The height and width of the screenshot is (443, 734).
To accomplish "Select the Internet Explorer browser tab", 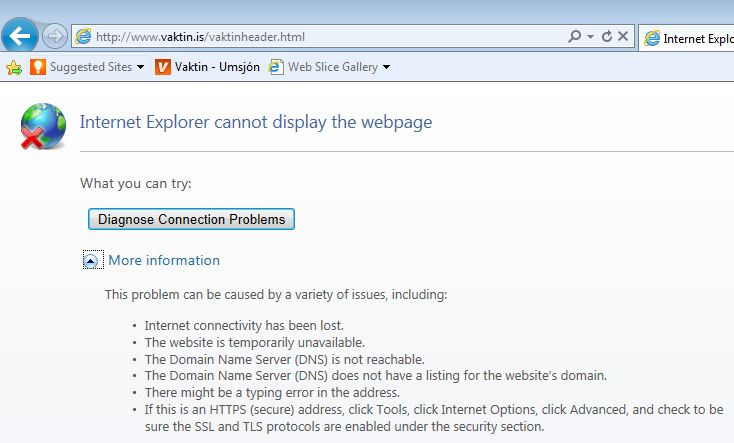I will point(688,37).
